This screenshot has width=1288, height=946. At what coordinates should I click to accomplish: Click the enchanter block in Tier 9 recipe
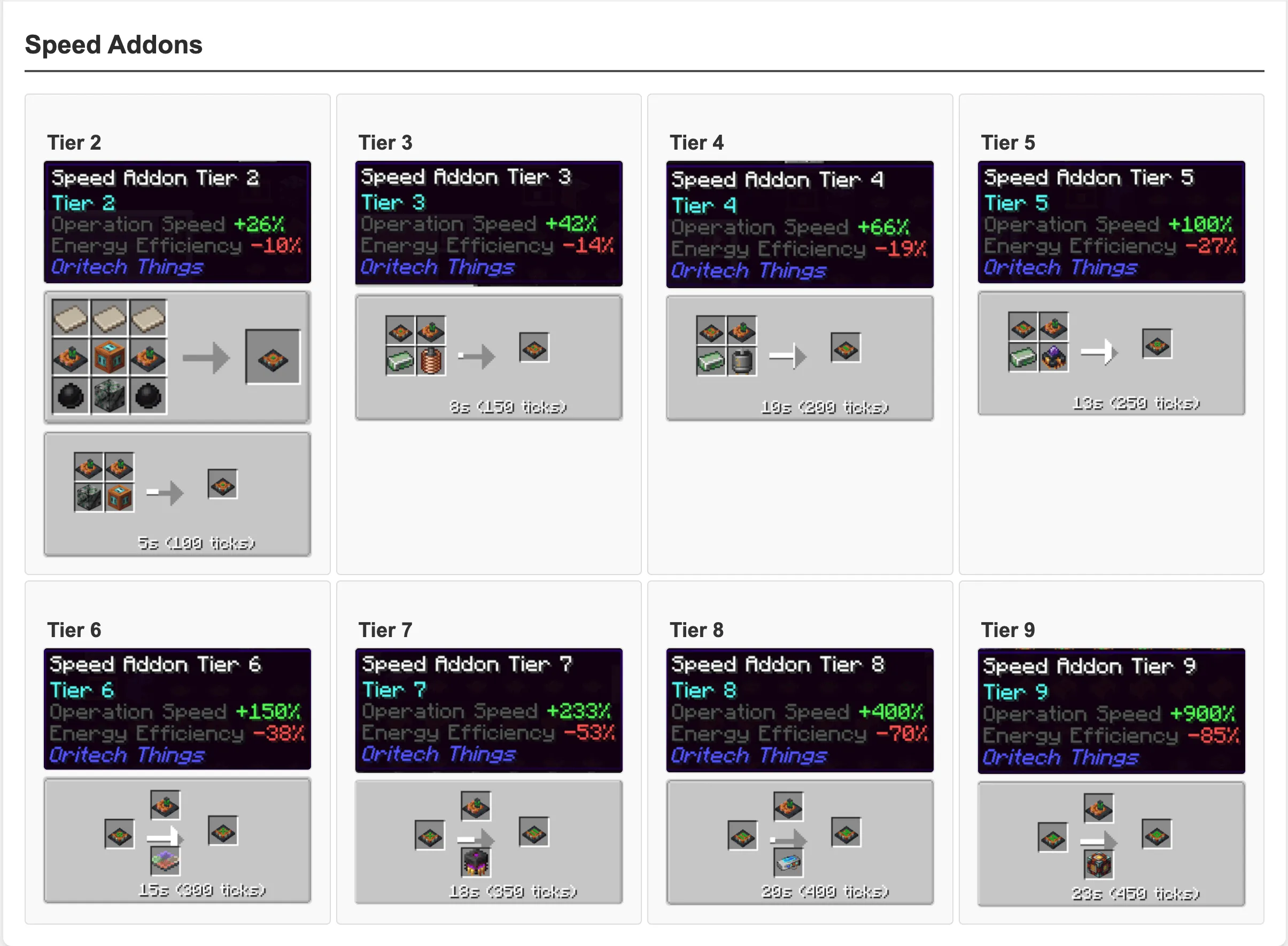[1099, 865]
